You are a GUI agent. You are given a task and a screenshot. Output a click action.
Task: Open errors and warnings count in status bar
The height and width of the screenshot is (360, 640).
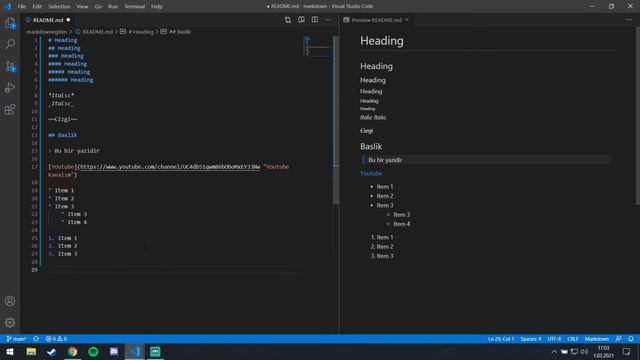click(x=56, y=339)
